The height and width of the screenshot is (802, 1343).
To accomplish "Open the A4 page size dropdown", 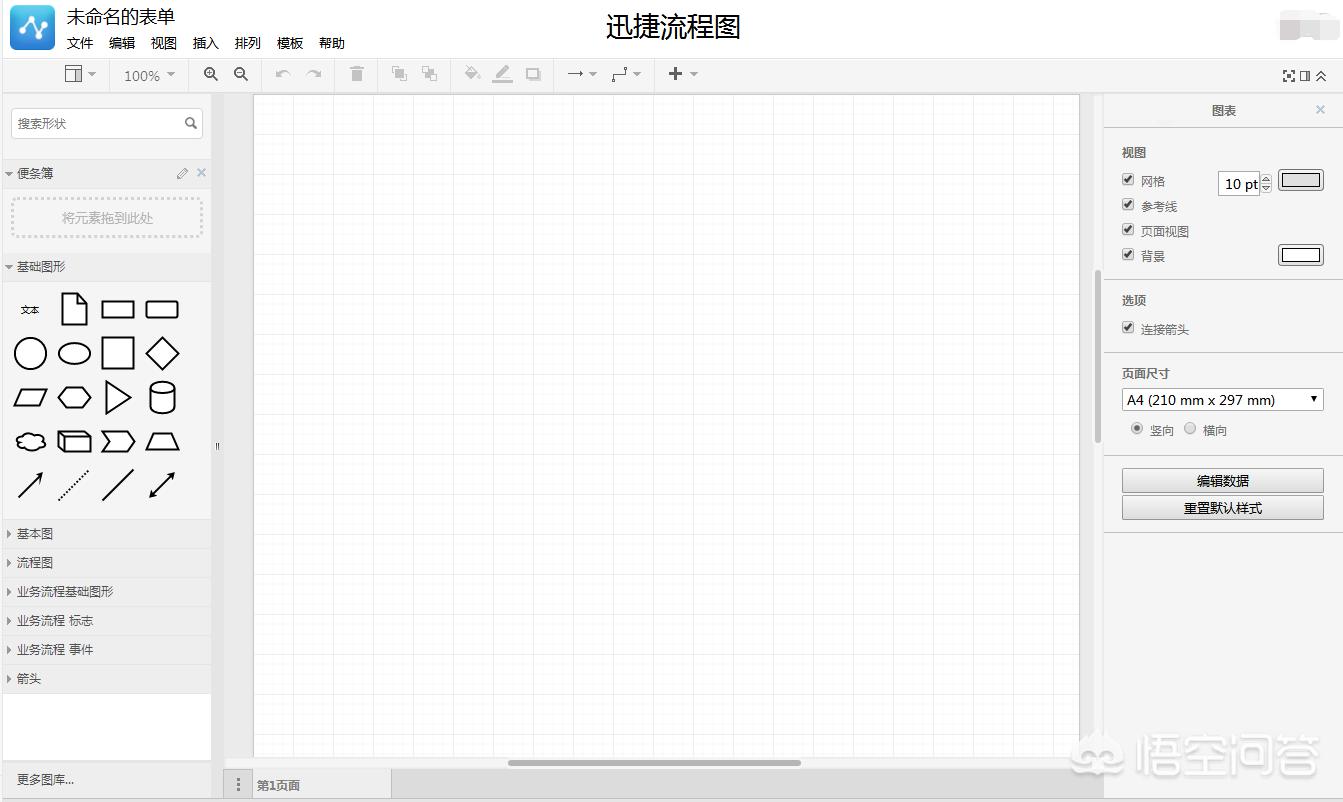I will point(1223,400).
